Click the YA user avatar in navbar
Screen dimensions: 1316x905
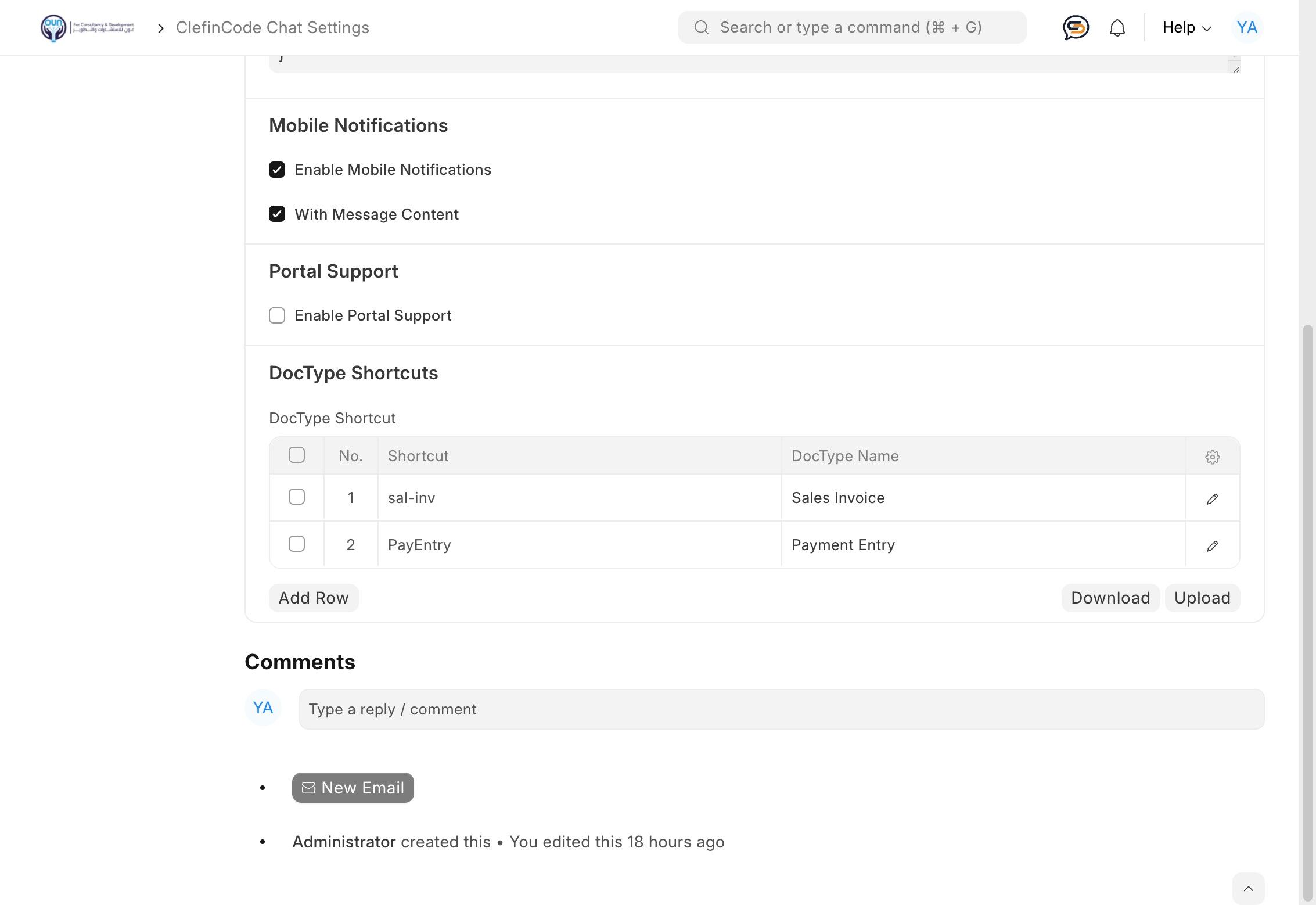coord(1246,27)
